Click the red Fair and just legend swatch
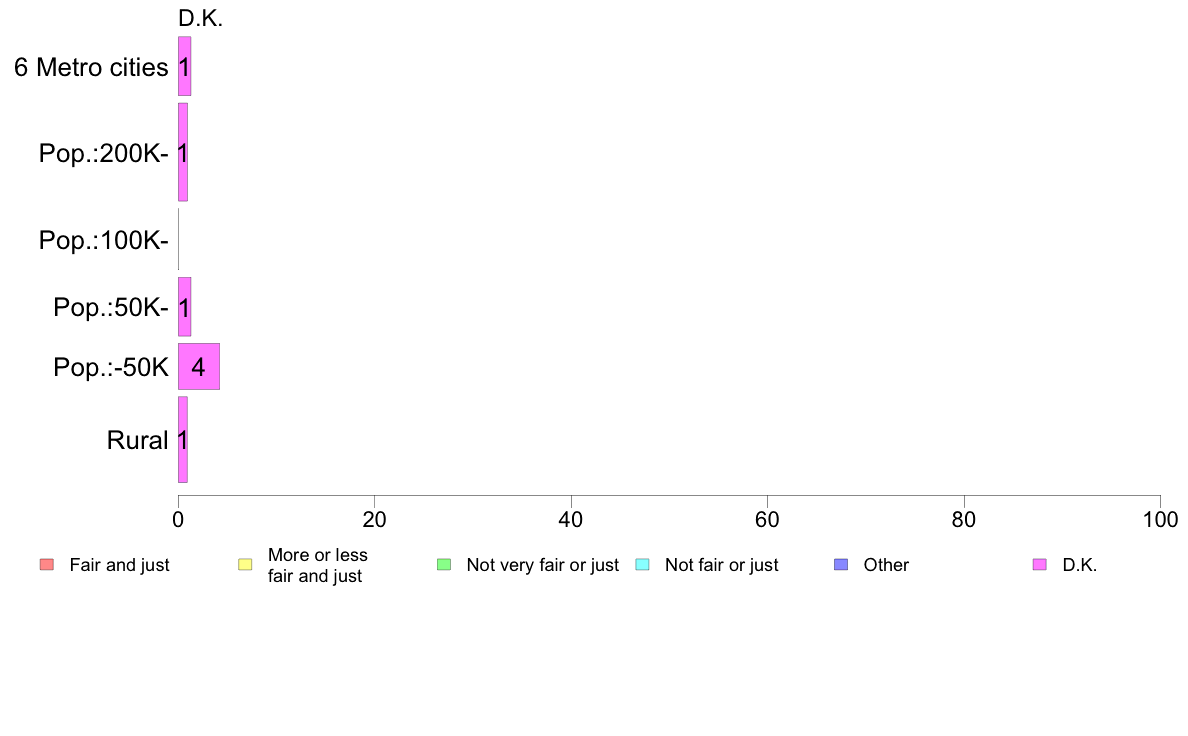The image size is (1188, 736). point(47,565)
